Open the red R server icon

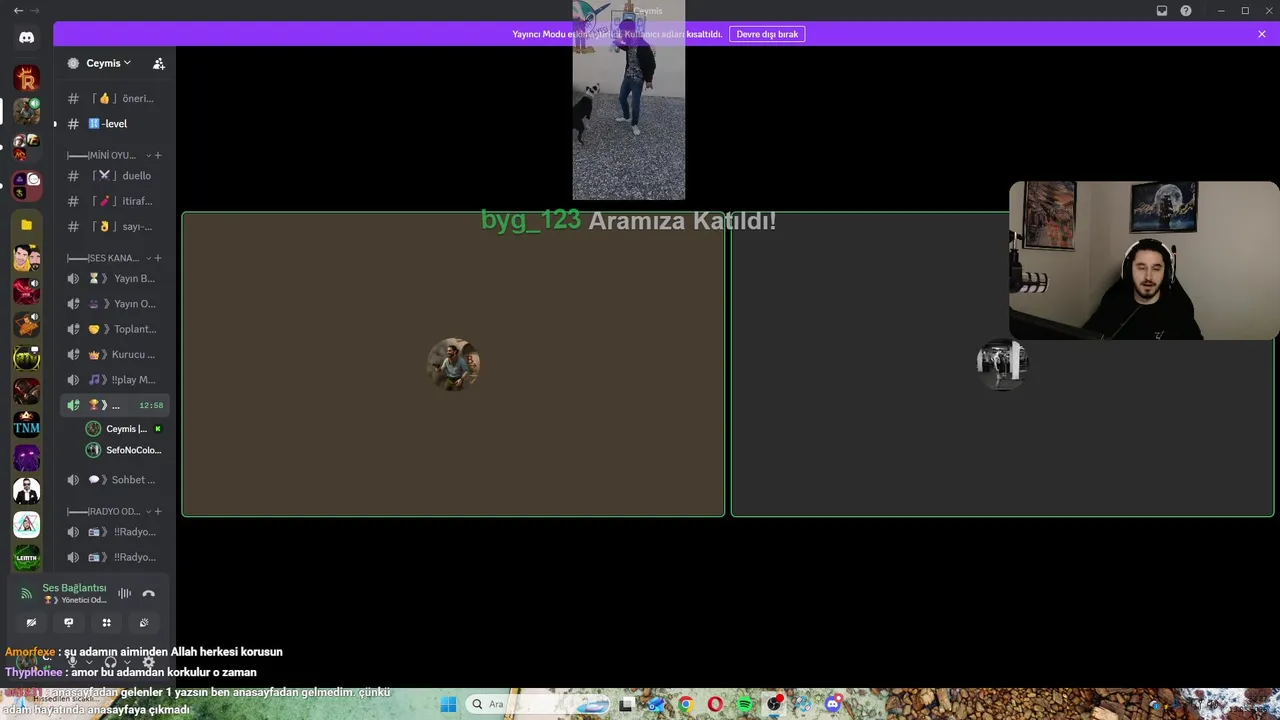(27, 78)
